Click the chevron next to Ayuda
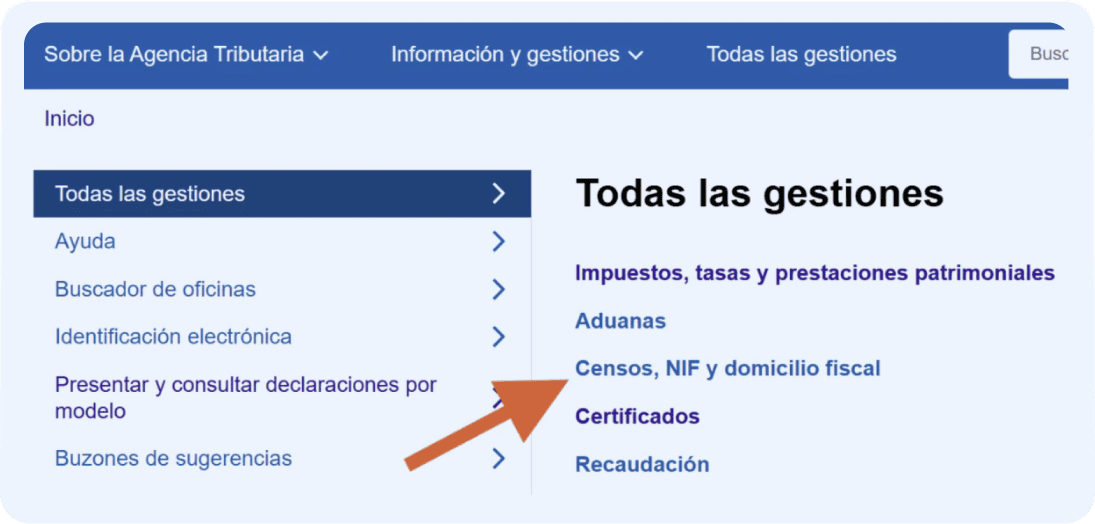 [498, 242]
